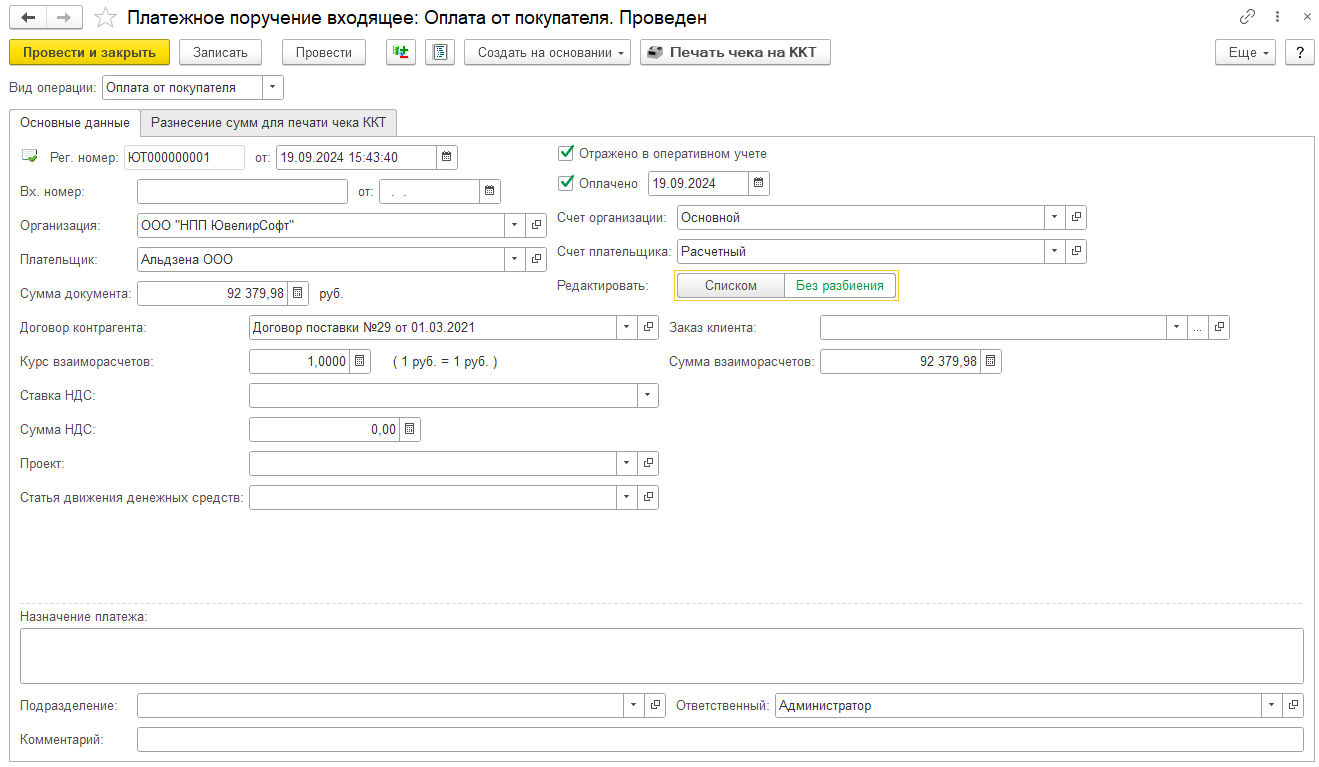Expand Вид операции dropdown

pyautogui.click(x=273, y=87)
